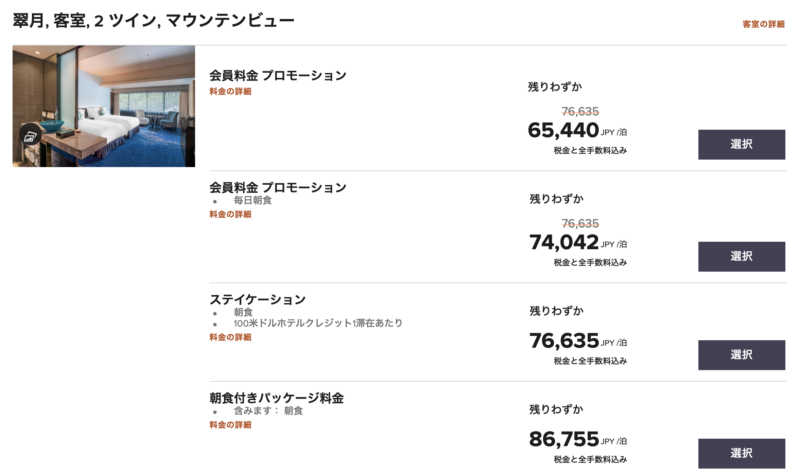
Task: Open the 客室の詳細 link
Action: (763, 24)
